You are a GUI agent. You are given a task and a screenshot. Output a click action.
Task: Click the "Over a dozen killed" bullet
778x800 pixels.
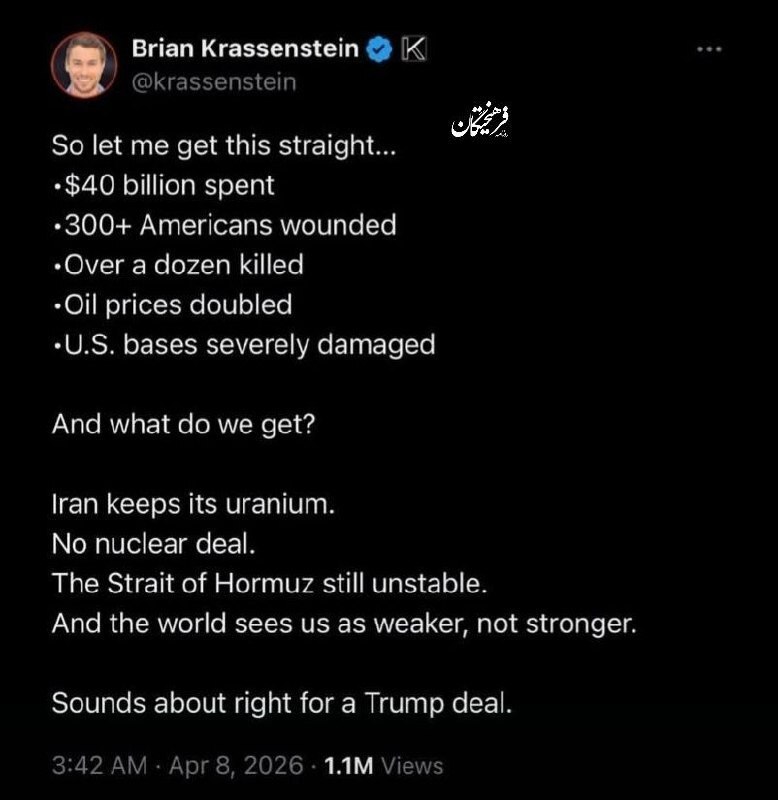pyautogui.click(x=179, y=265)
